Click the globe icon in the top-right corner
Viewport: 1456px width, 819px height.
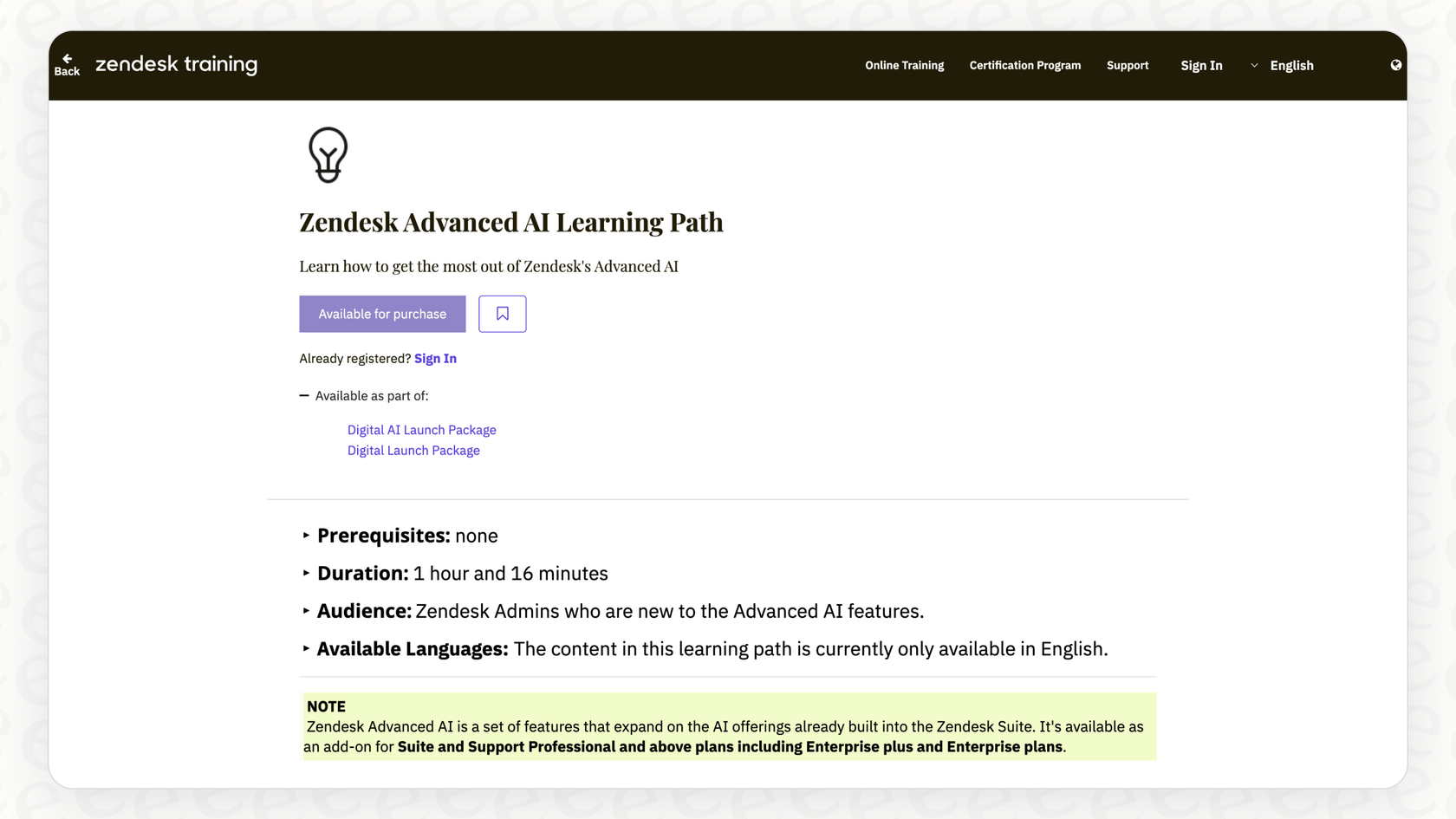click(x=1395, y=64)
